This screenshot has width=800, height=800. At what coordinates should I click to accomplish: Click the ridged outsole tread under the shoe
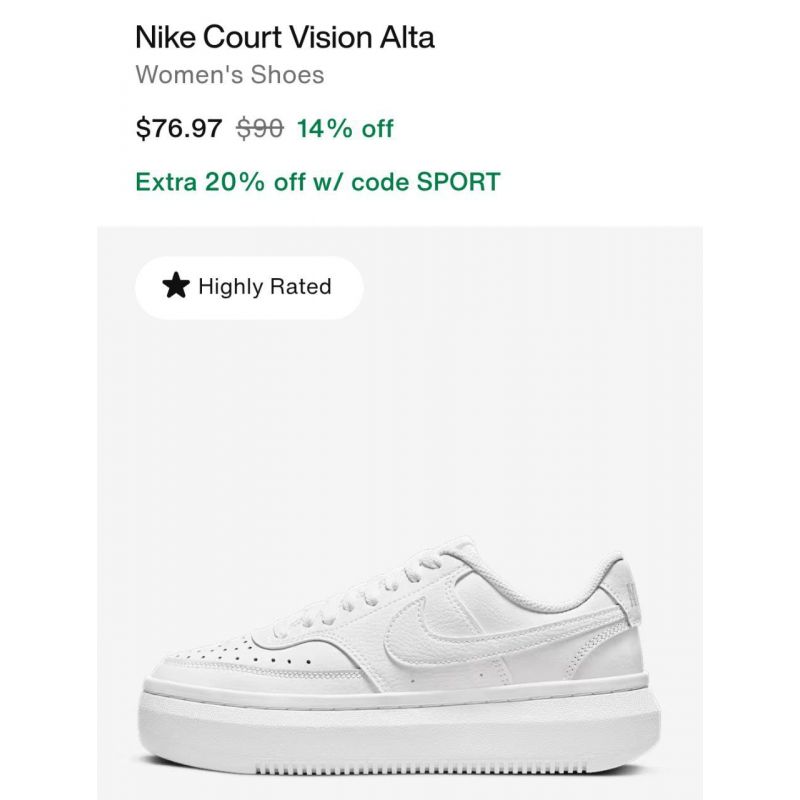coord(421,769)
